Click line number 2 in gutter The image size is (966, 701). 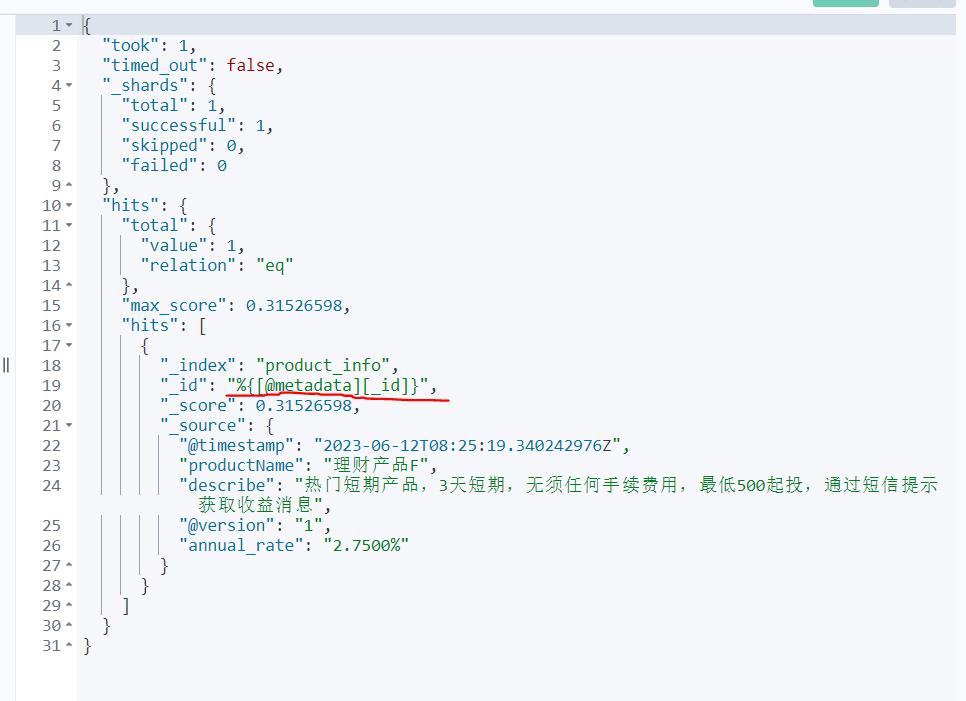[56, 46]
